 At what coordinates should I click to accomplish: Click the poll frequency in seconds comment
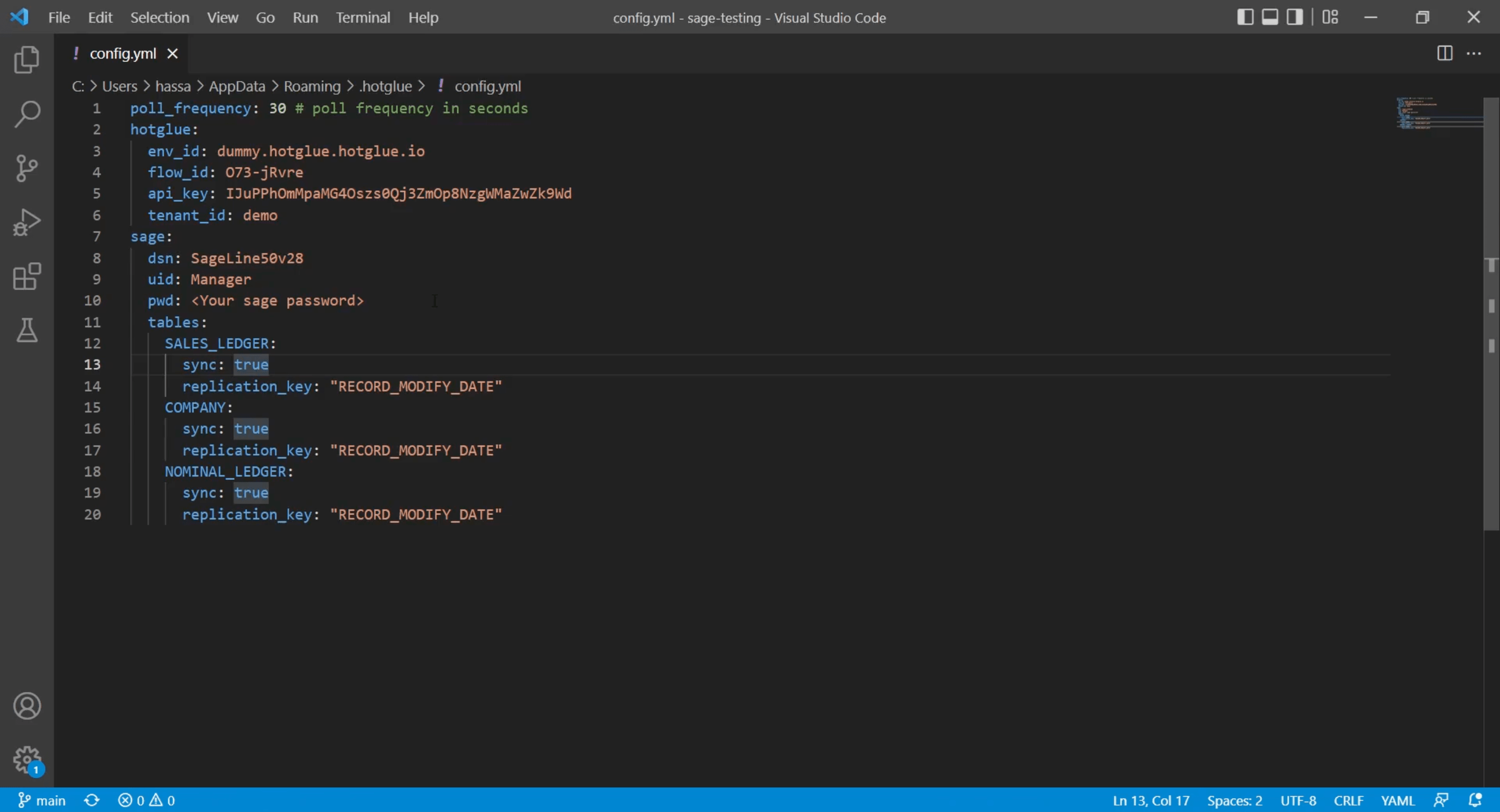(411, 108)
